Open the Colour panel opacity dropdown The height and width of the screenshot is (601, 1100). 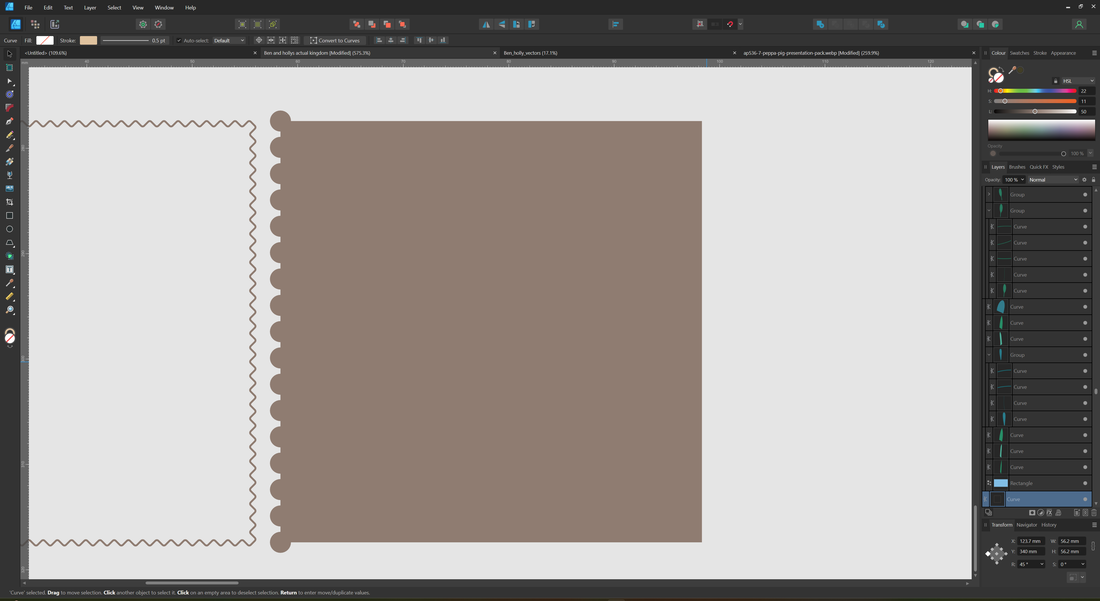coord(1090,153)
